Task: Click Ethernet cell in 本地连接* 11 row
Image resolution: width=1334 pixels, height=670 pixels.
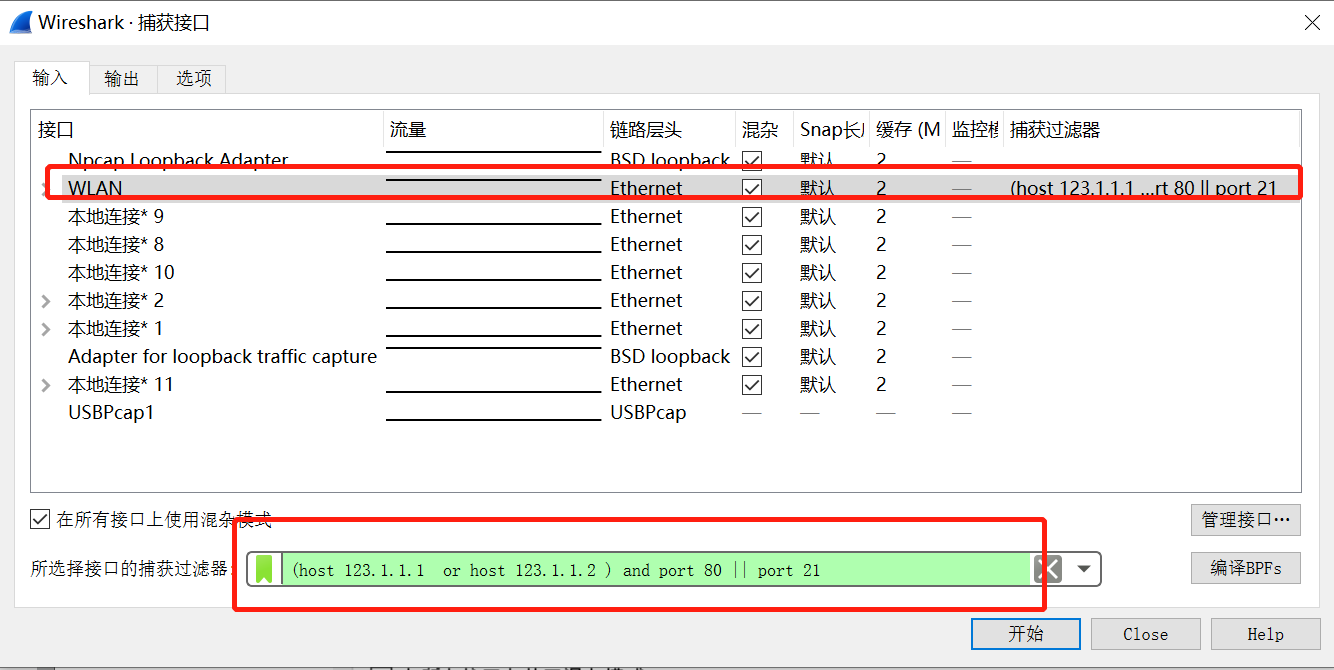Action: 646,384
